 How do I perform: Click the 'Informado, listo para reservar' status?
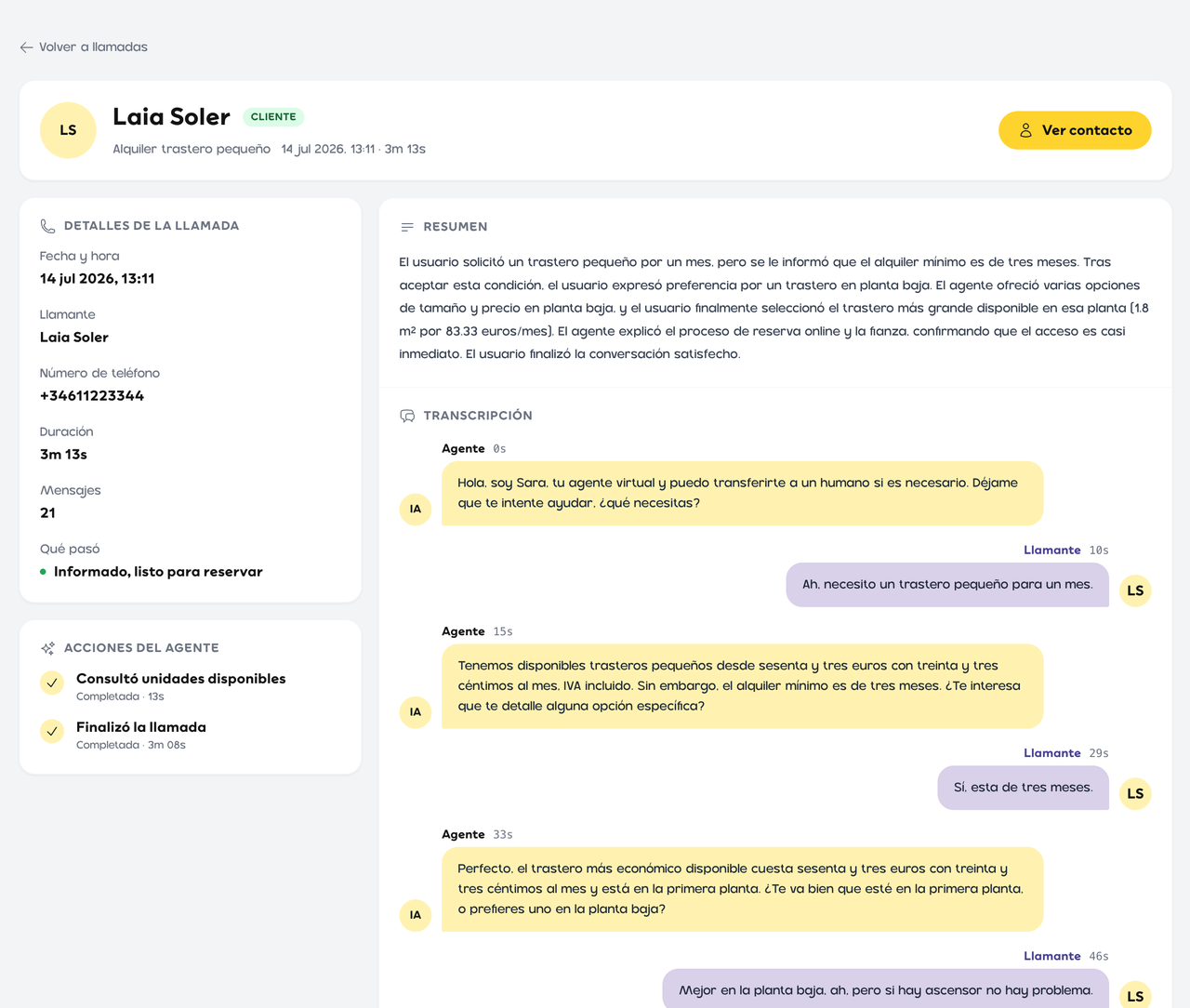coord(158,572)
